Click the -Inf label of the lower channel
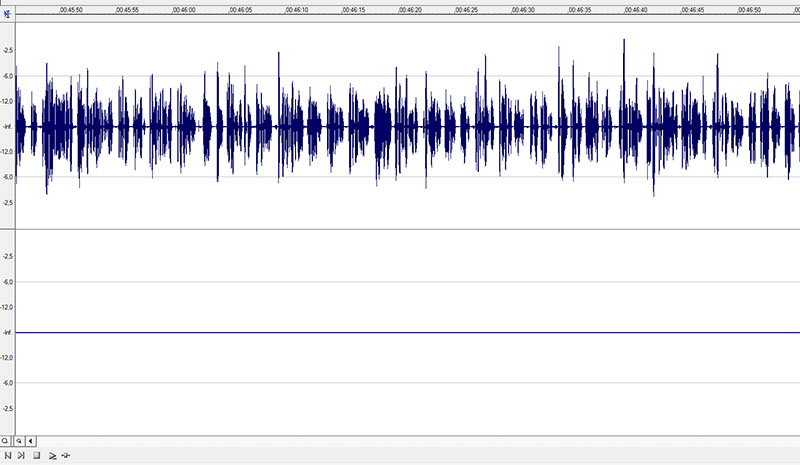 7,332
